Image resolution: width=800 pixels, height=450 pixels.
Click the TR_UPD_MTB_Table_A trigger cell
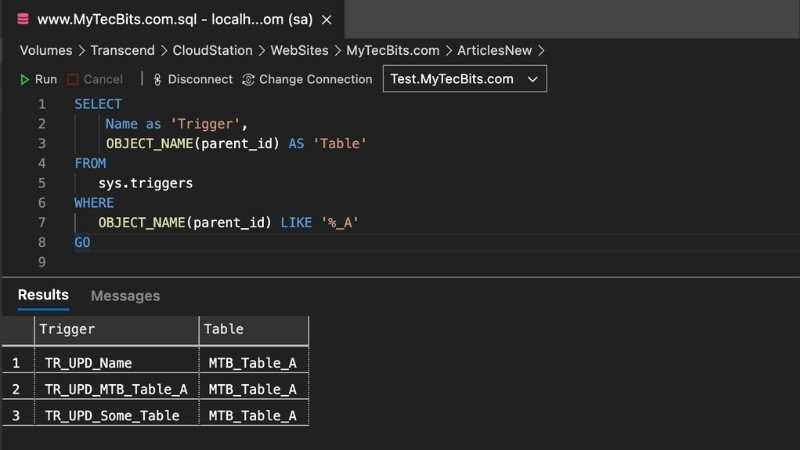click(116, 389)
